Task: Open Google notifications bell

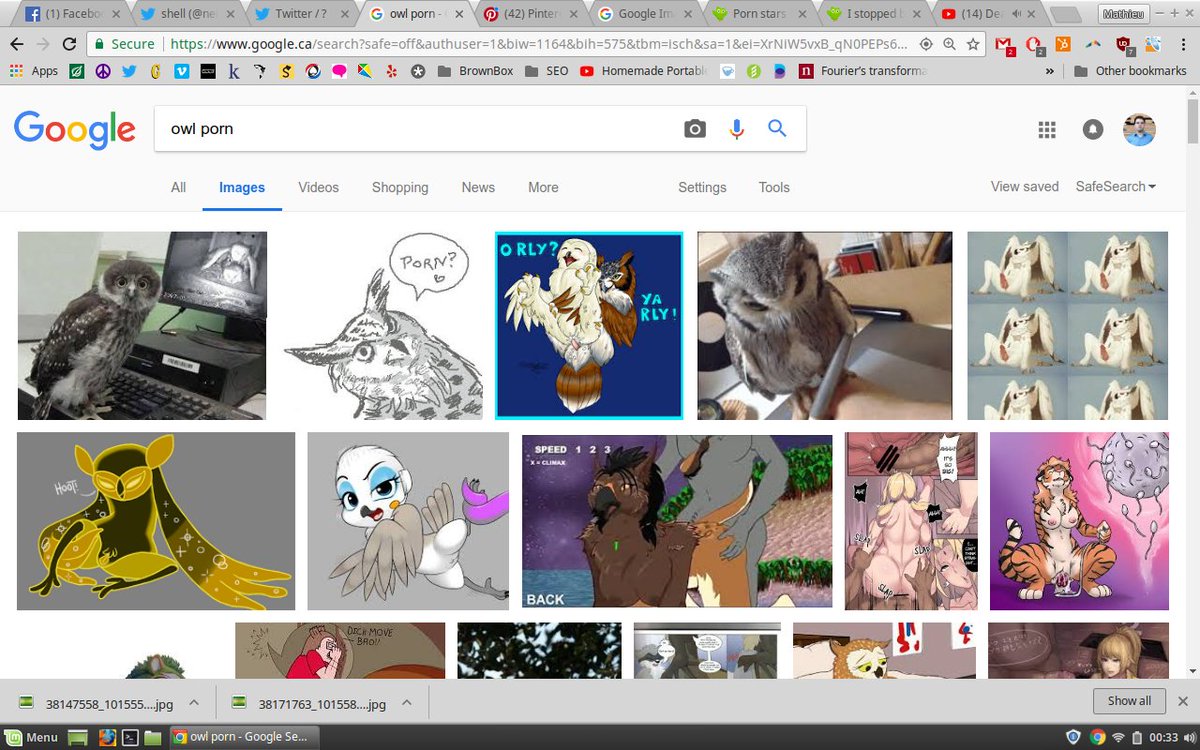Action: coord(1093,130)
